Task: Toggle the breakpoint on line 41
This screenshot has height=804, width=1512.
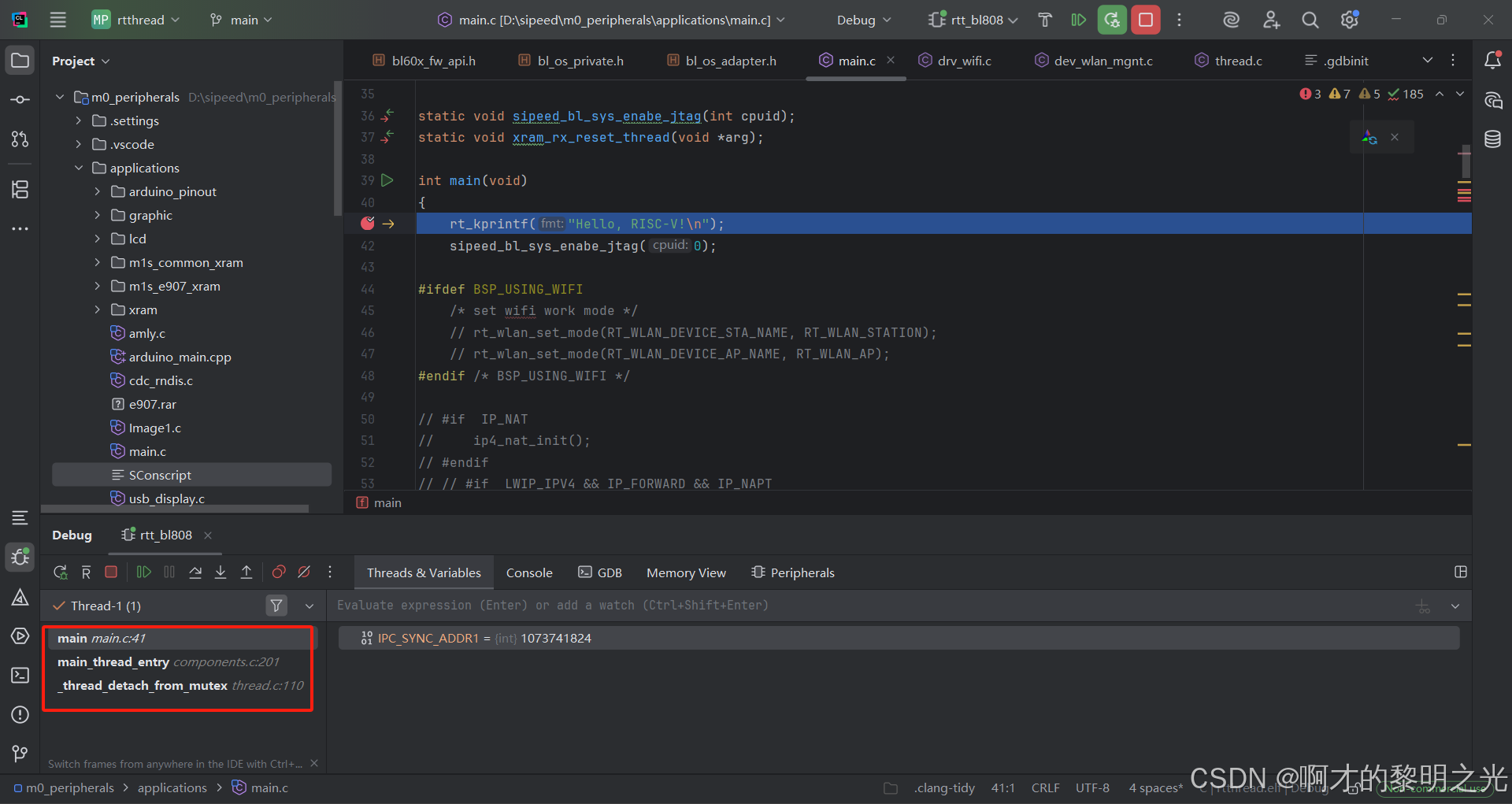Action: tap(367, 223)
